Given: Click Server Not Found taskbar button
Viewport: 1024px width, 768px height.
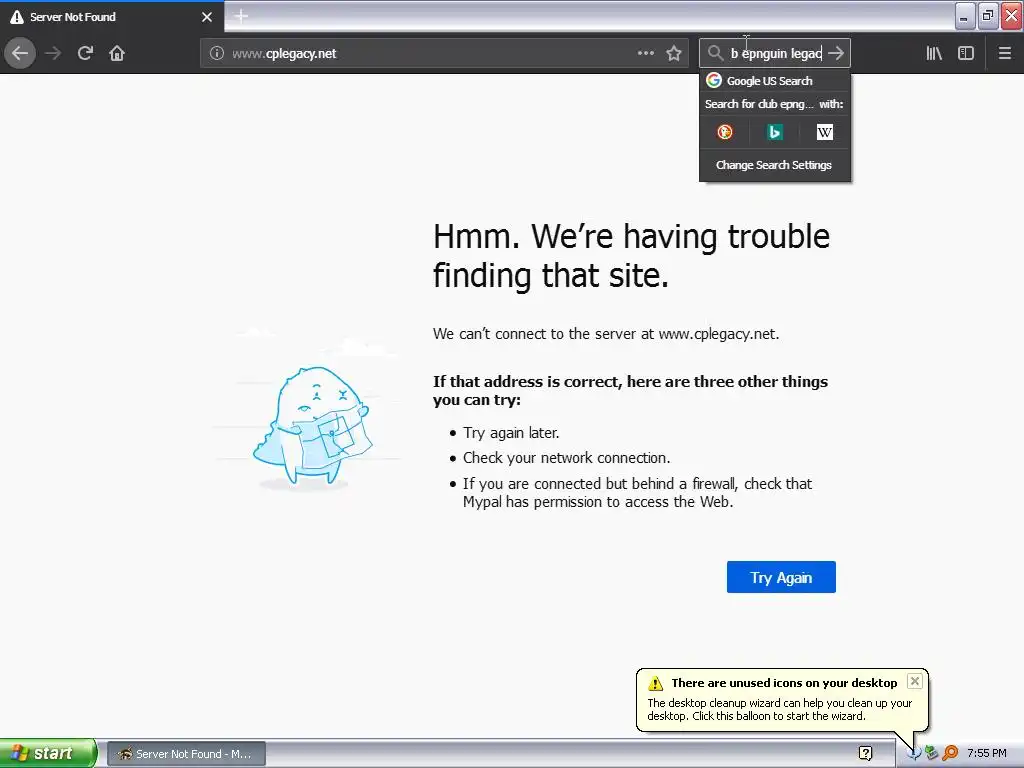Looking at the screenshot, I should tap(186, 754).
